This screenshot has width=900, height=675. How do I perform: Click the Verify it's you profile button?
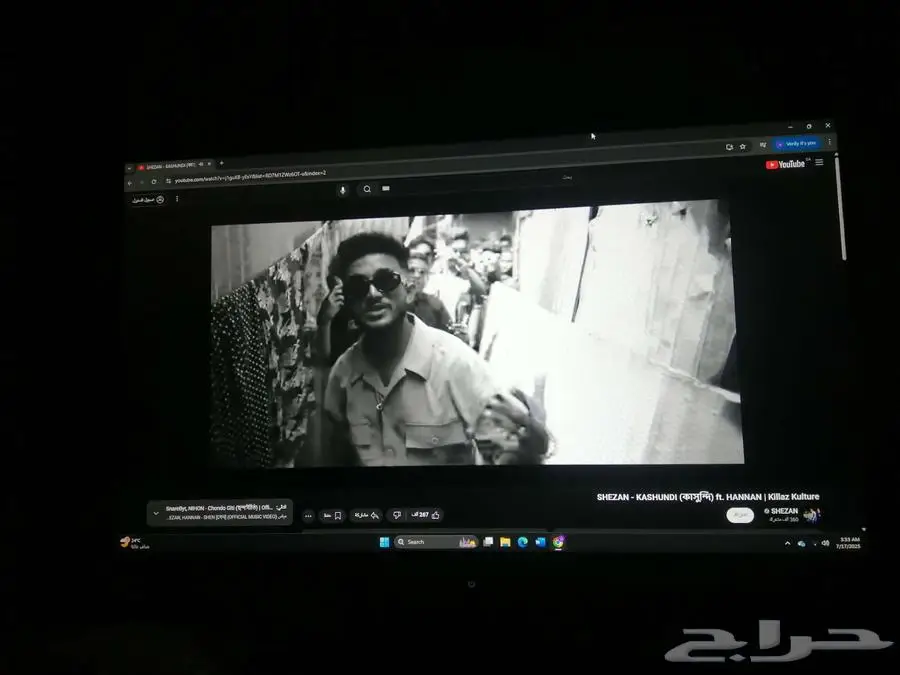[x=797, y=143]
